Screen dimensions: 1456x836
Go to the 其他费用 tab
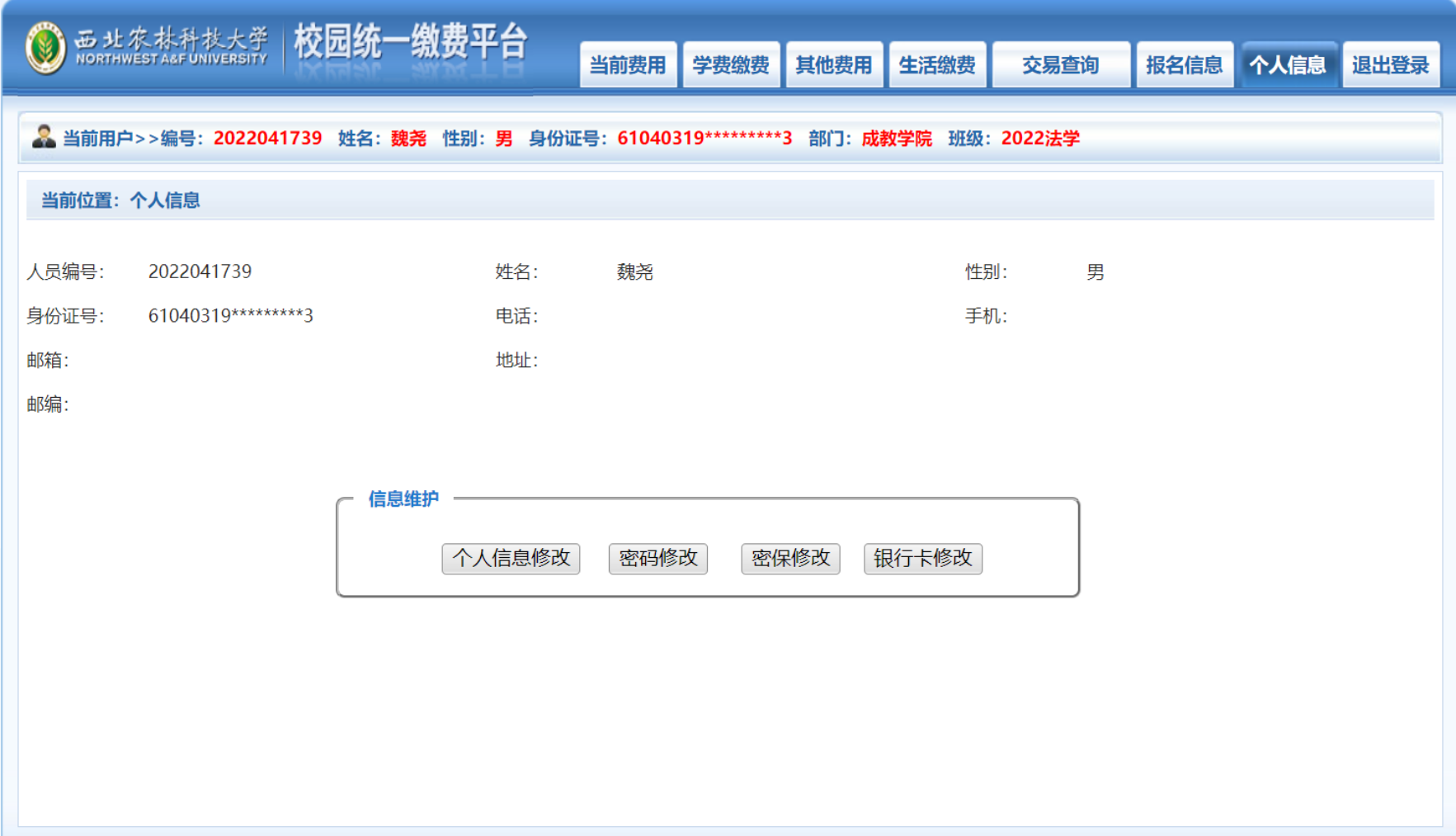coord(834,64)
